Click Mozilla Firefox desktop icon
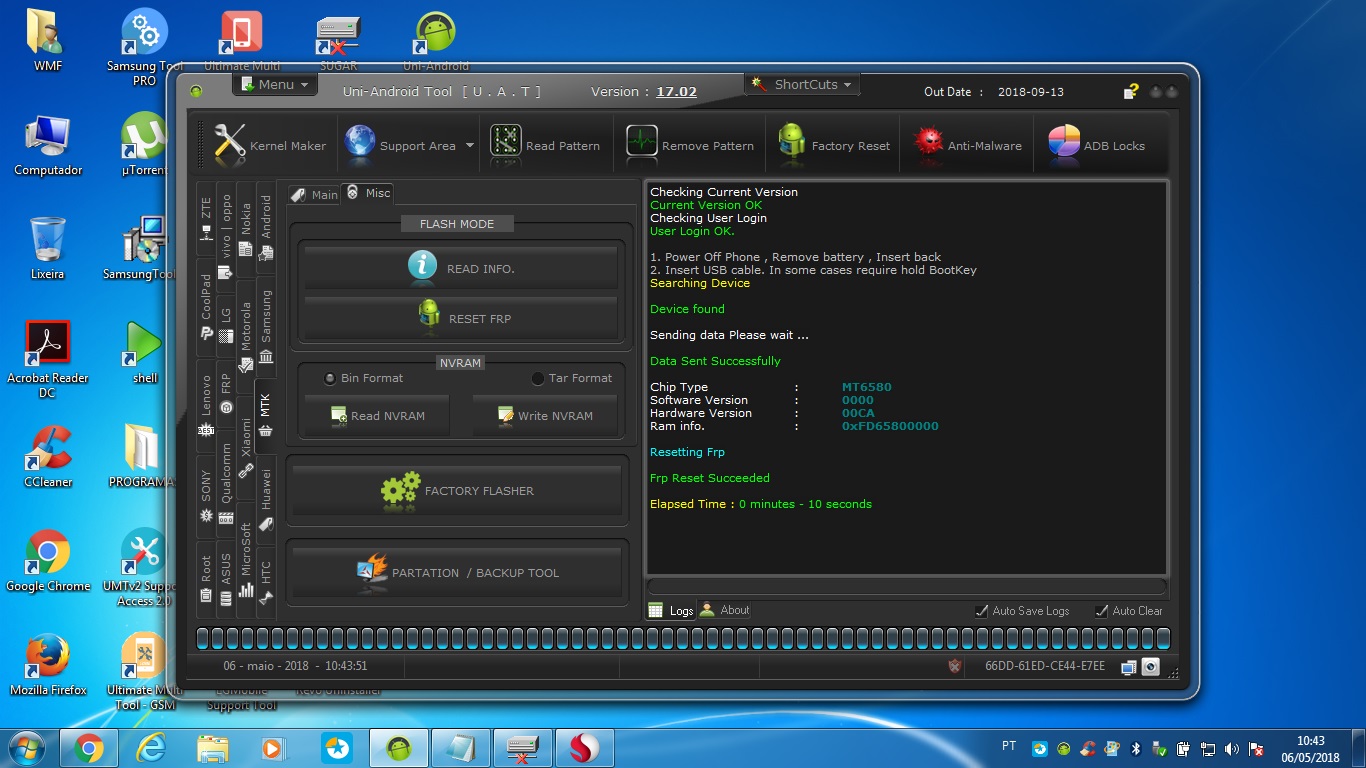The image size is (1366, 768). tap(48, 664)
